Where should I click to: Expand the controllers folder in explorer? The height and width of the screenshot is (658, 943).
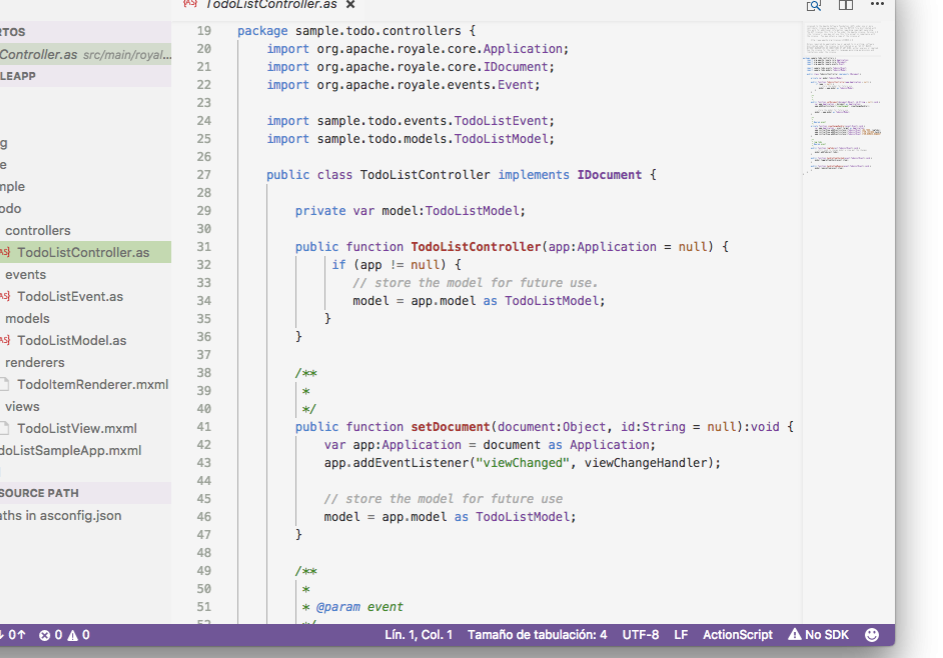38,230
